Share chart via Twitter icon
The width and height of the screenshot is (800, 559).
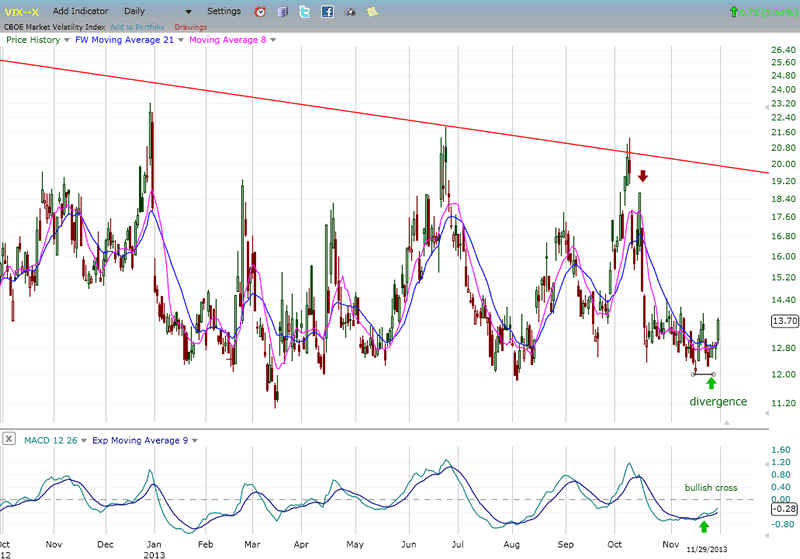(x=304, y=12)
